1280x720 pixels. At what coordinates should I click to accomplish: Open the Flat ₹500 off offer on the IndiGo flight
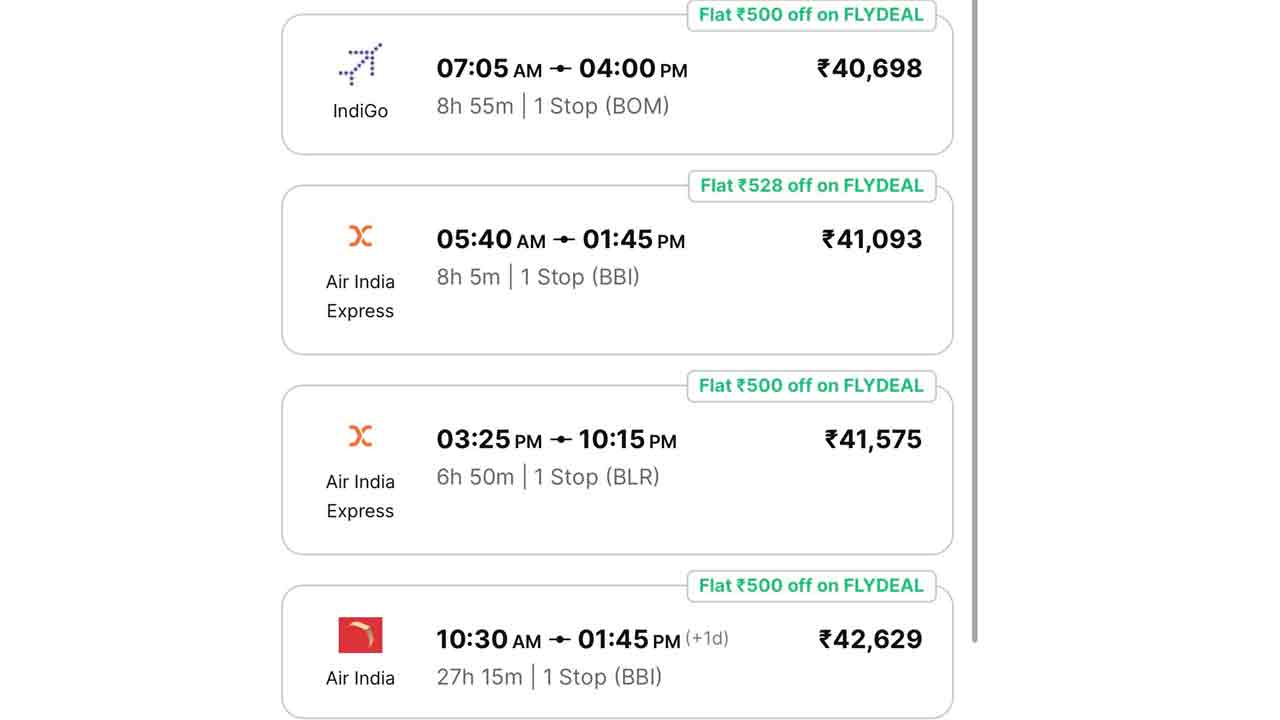(811, 16)
